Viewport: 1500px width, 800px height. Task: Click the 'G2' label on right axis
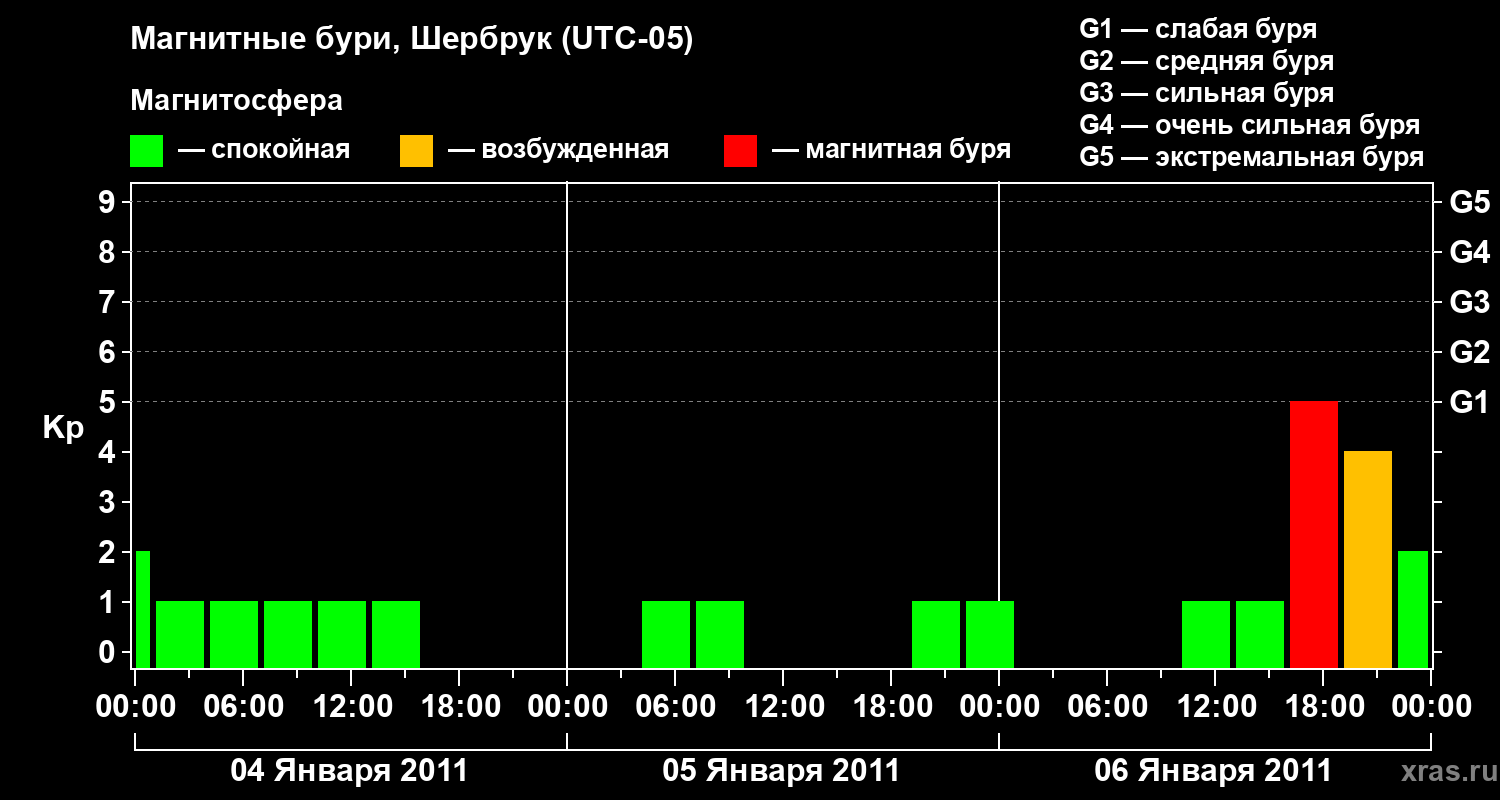click(1469, 352)
